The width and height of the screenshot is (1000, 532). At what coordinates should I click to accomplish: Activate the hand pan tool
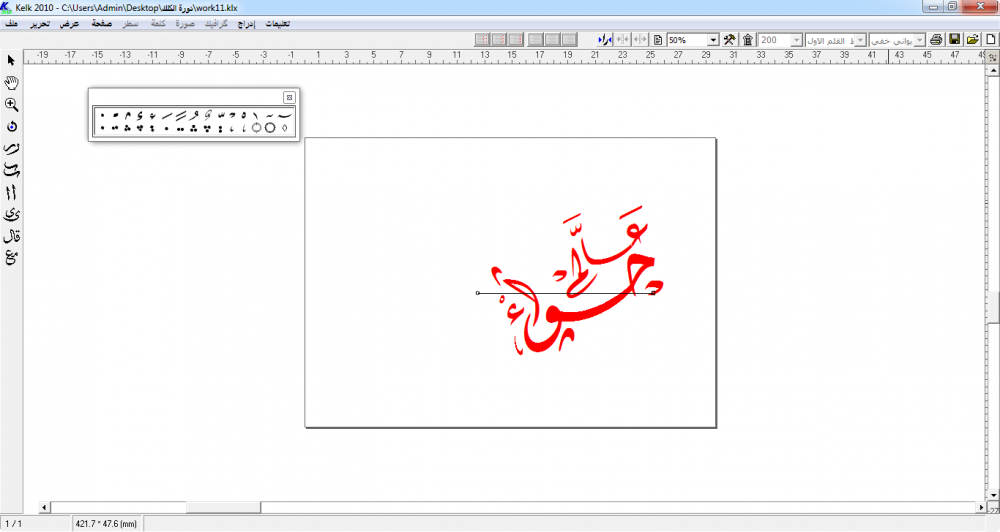pos(12,82)
